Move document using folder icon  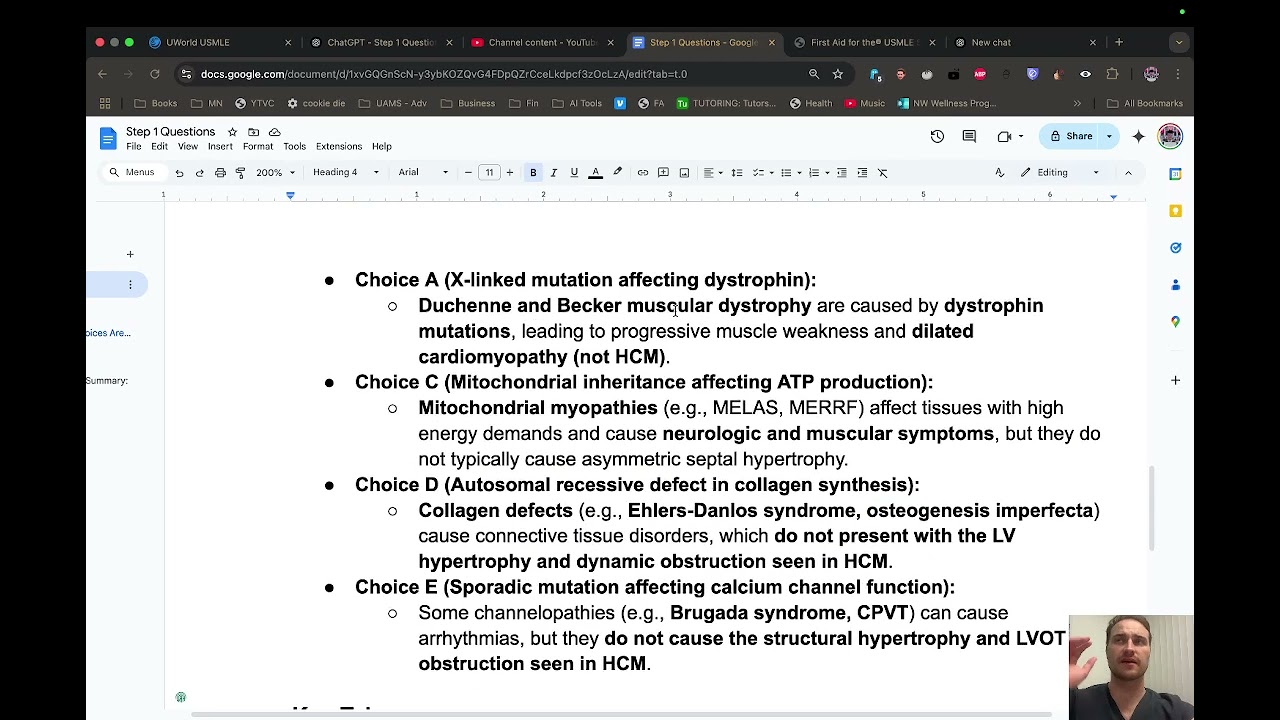point(253,132)
